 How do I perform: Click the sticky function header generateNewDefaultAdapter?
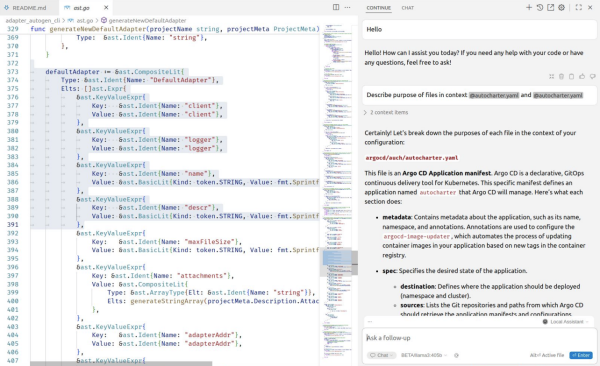click(x=98, y=29)
